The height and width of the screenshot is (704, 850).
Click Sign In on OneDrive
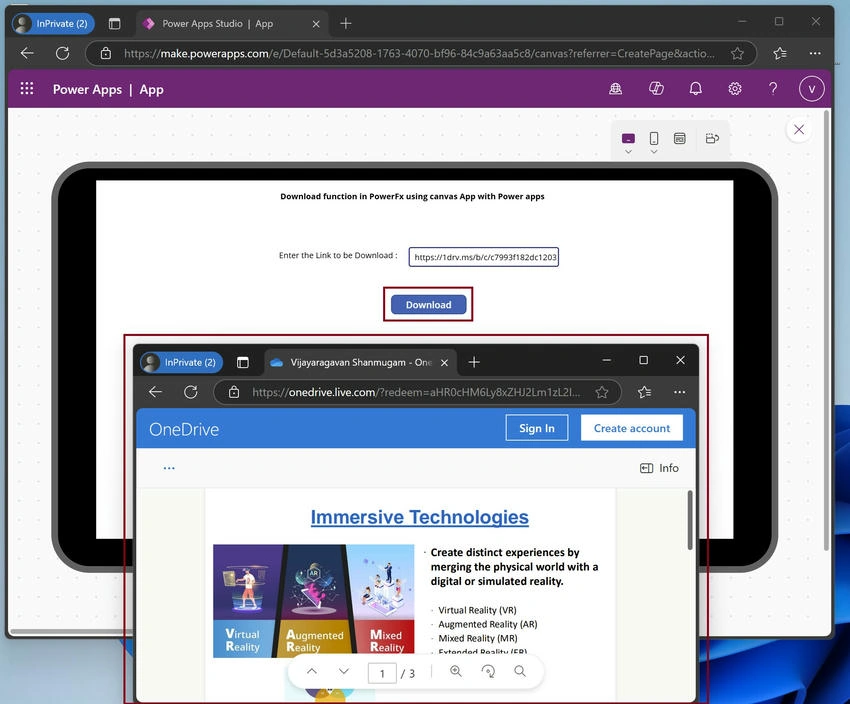(x=537, y=428)
